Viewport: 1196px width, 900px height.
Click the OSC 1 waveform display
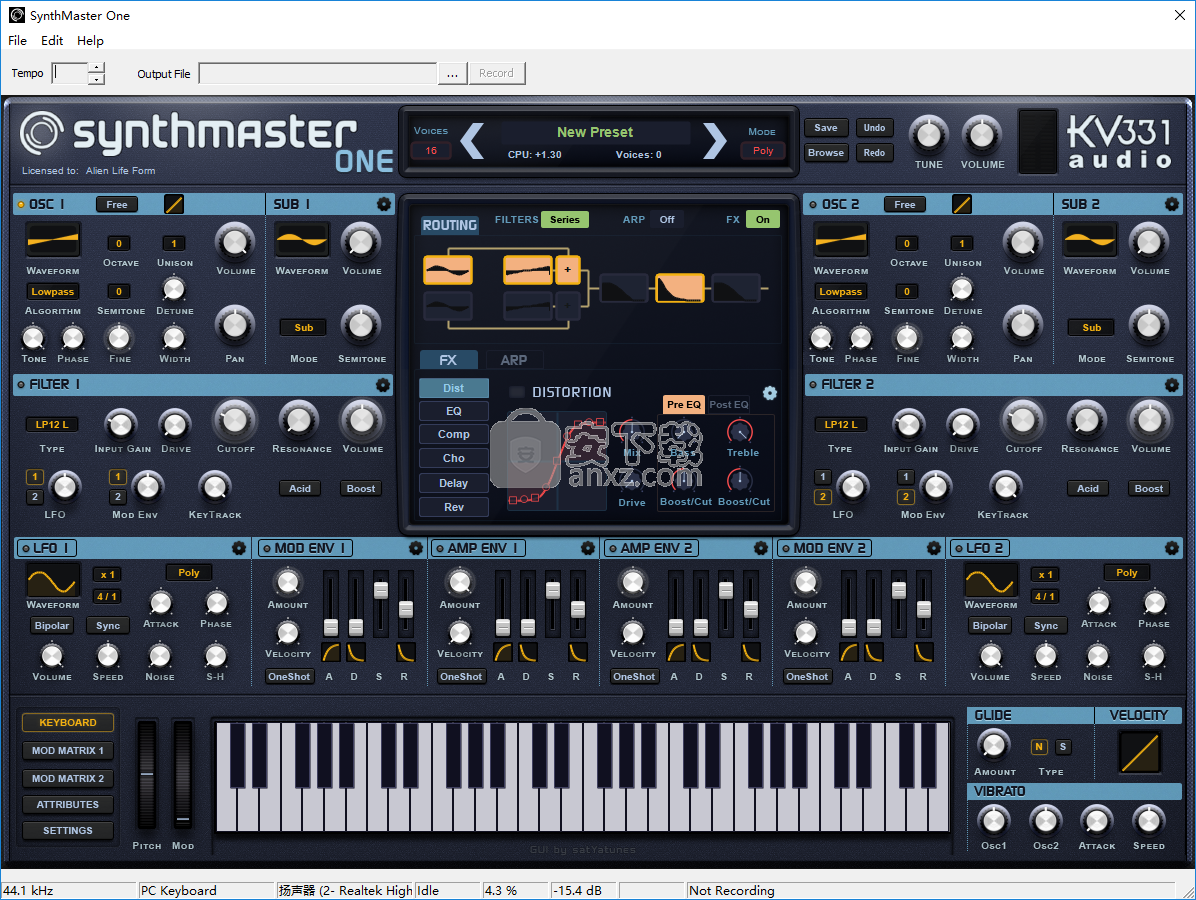click(53, 241)
